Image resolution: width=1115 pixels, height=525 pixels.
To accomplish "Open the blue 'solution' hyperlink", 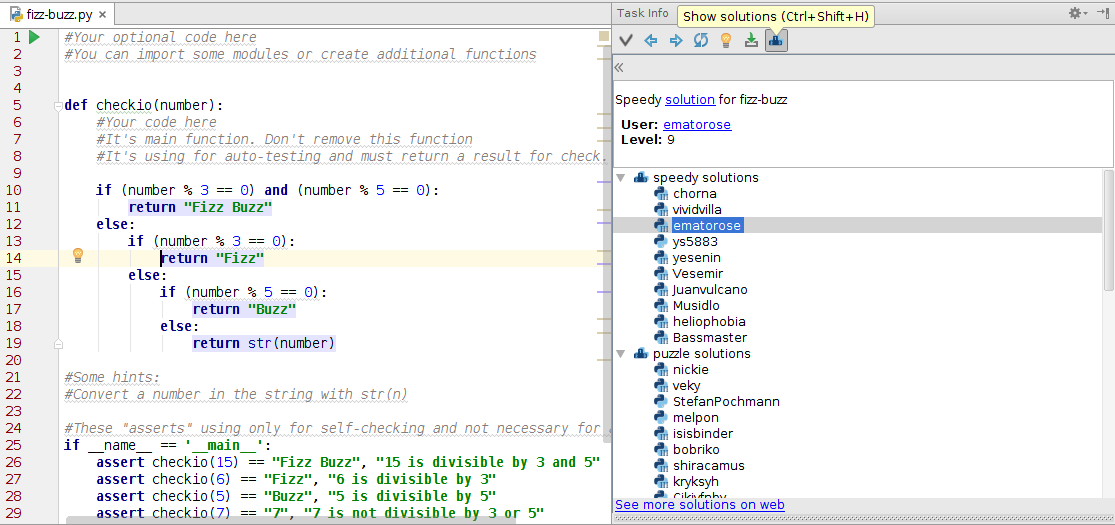I will click(x=690, y=100).
